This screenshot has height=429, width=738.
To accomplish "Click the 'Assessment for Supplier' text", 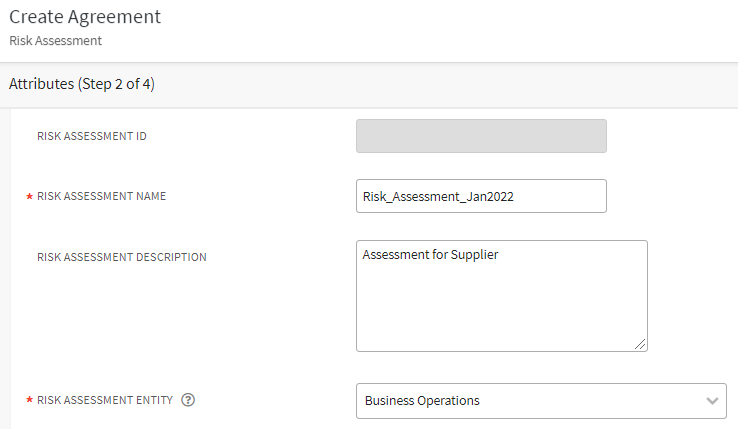I will pos(430,255).
